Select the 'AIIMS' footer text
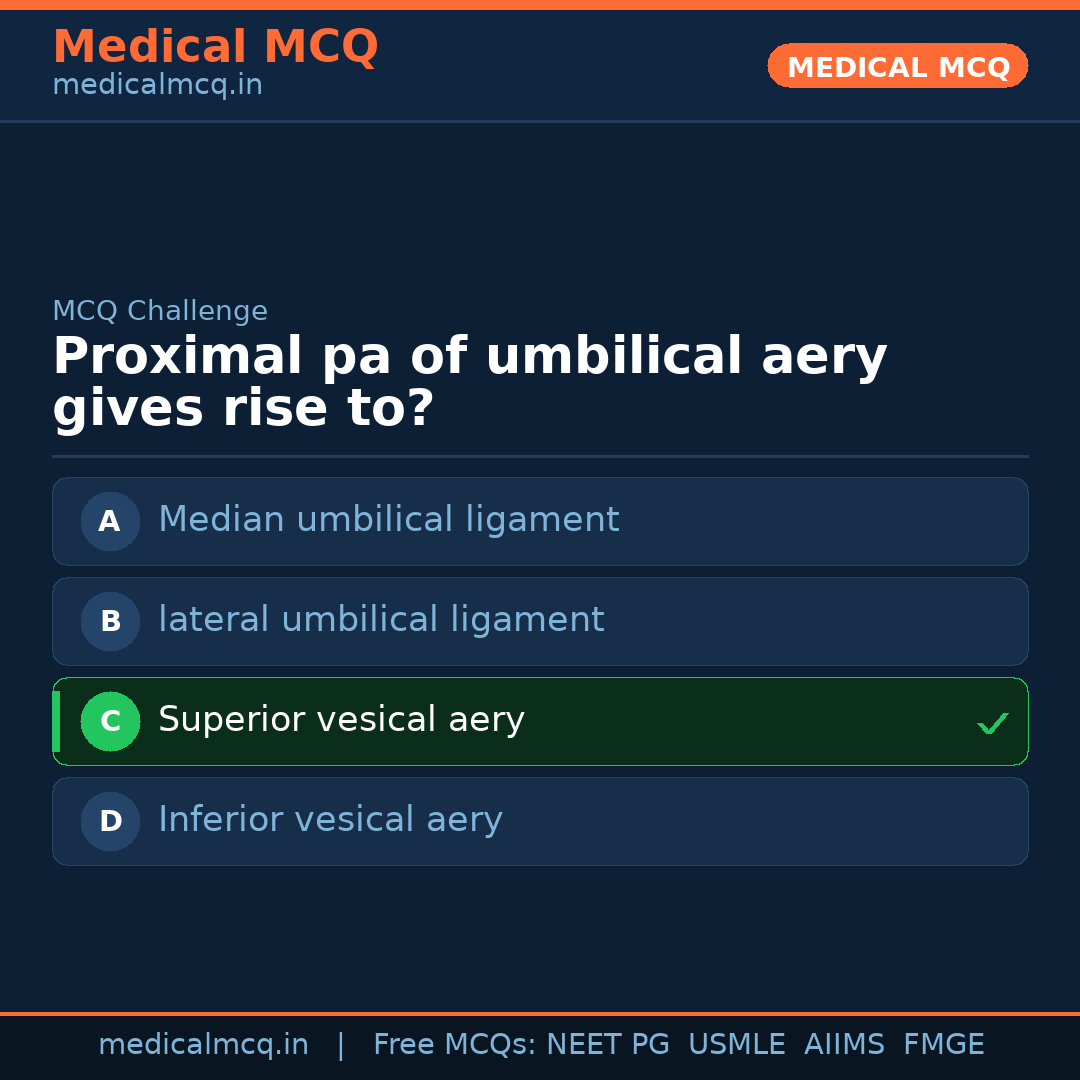The width and height of the screenshot is (1080, 1080). 844,1045
